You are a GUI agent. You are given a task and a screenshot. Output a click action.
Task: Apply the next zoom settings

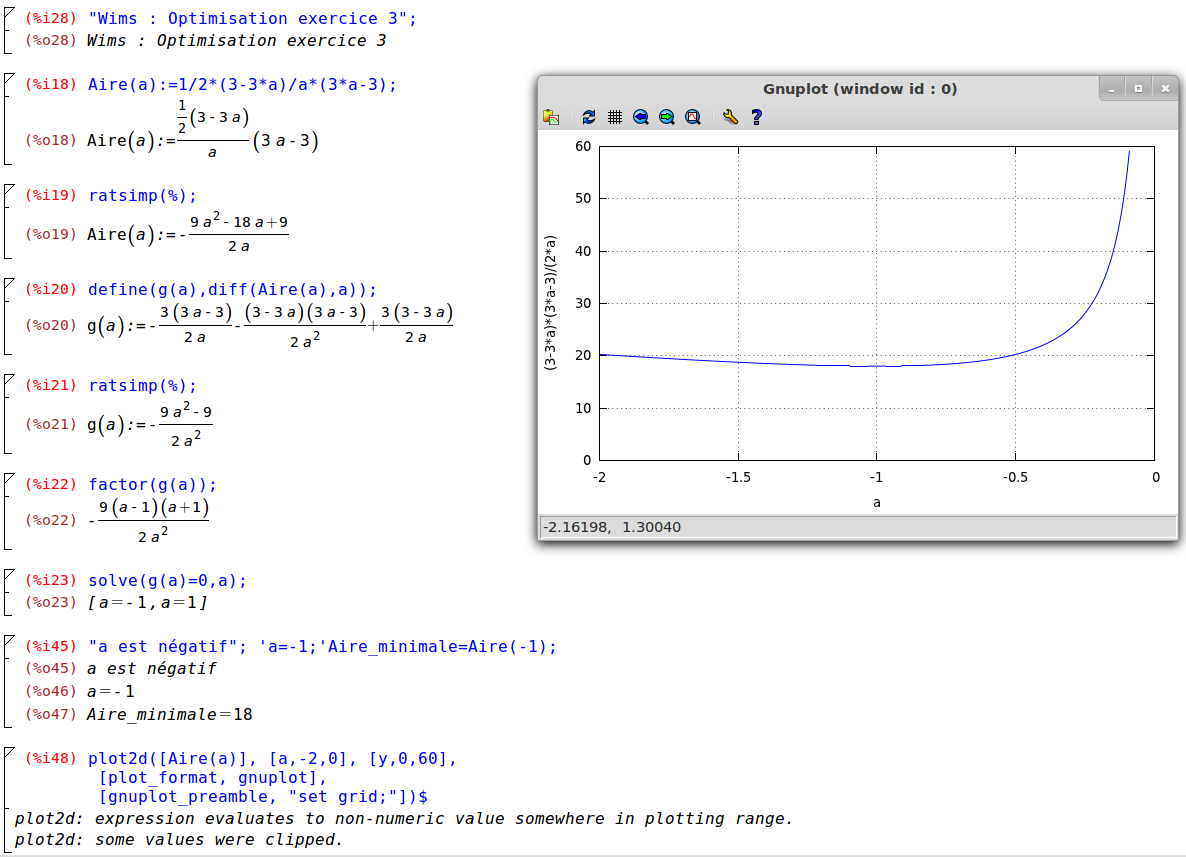(667, 117)
